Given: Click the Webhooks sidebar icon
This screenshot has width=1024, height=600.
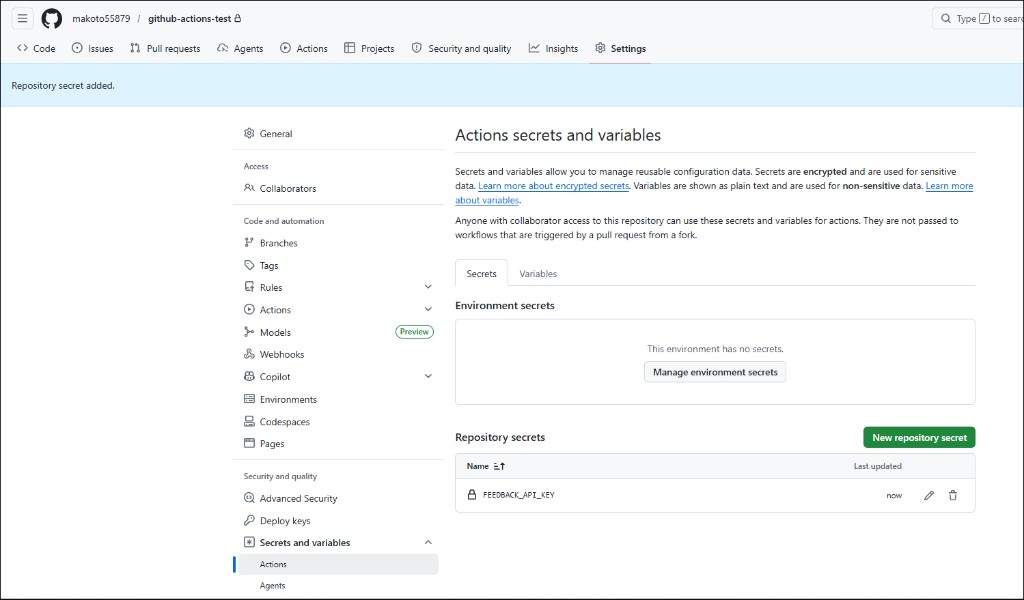Looking at the screenshot, I should tap(249, 355).
